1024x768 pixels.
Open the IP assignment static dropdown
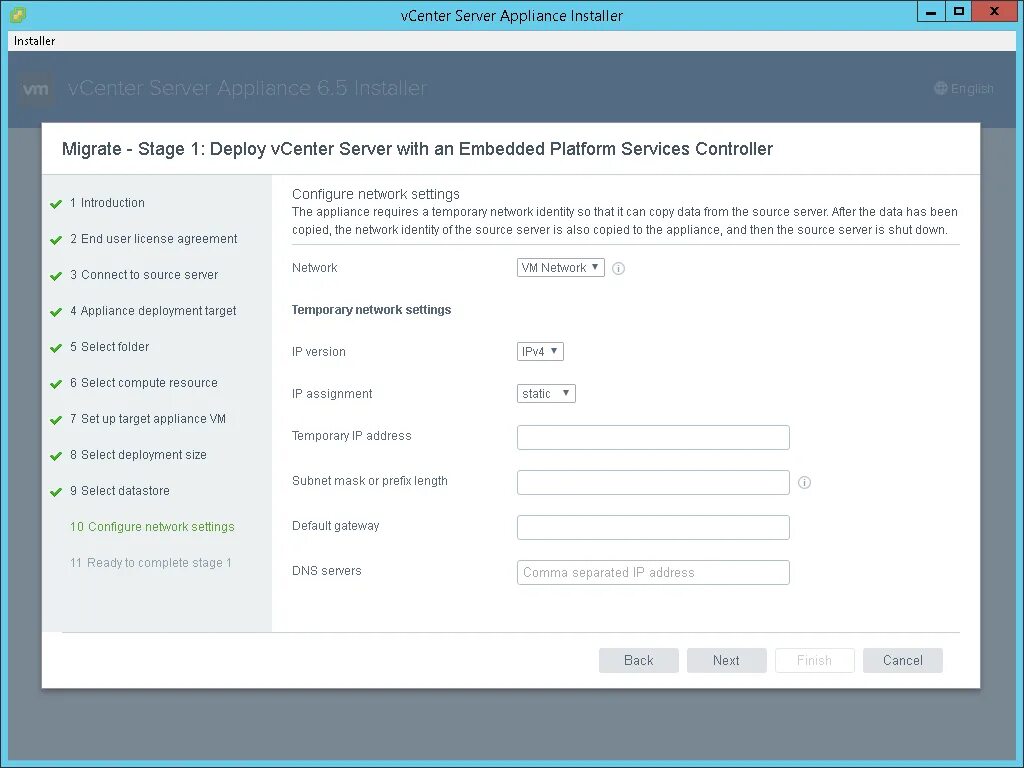coord(546,394)
